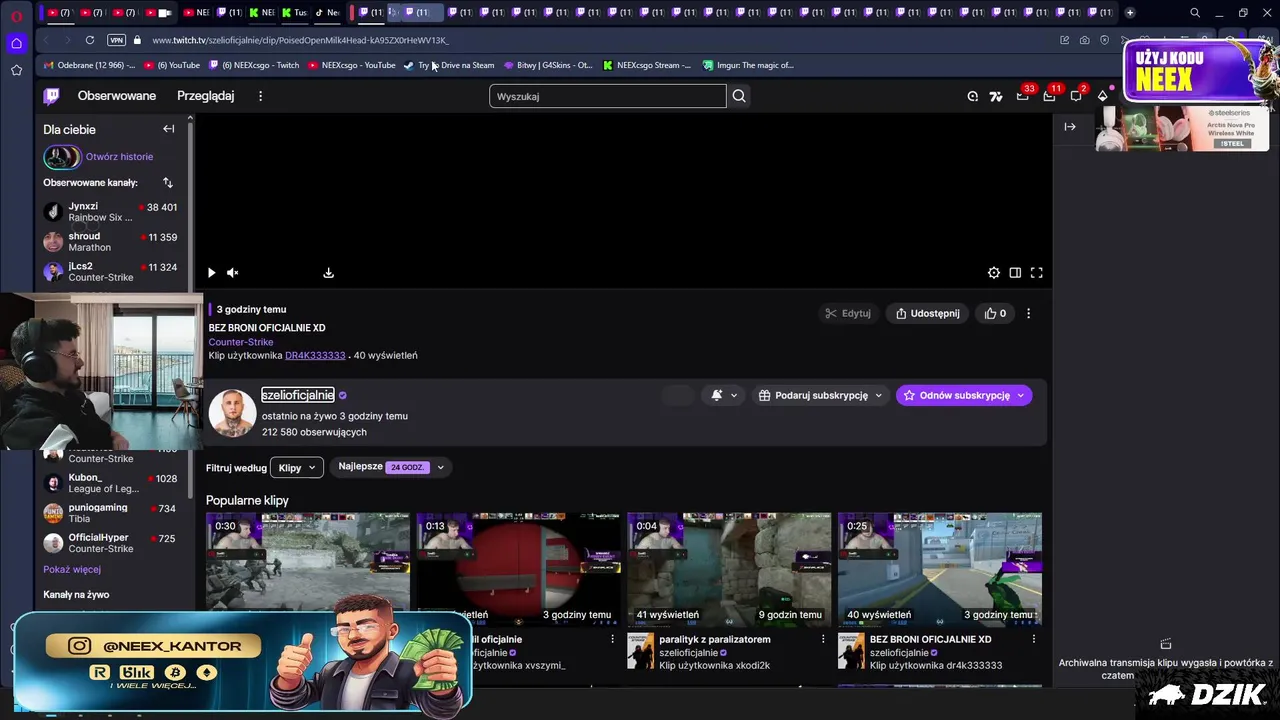The height and width of the screenshot is (720, 1280).
Task: Click the Edytuj clip button
Action: point(848,313)
